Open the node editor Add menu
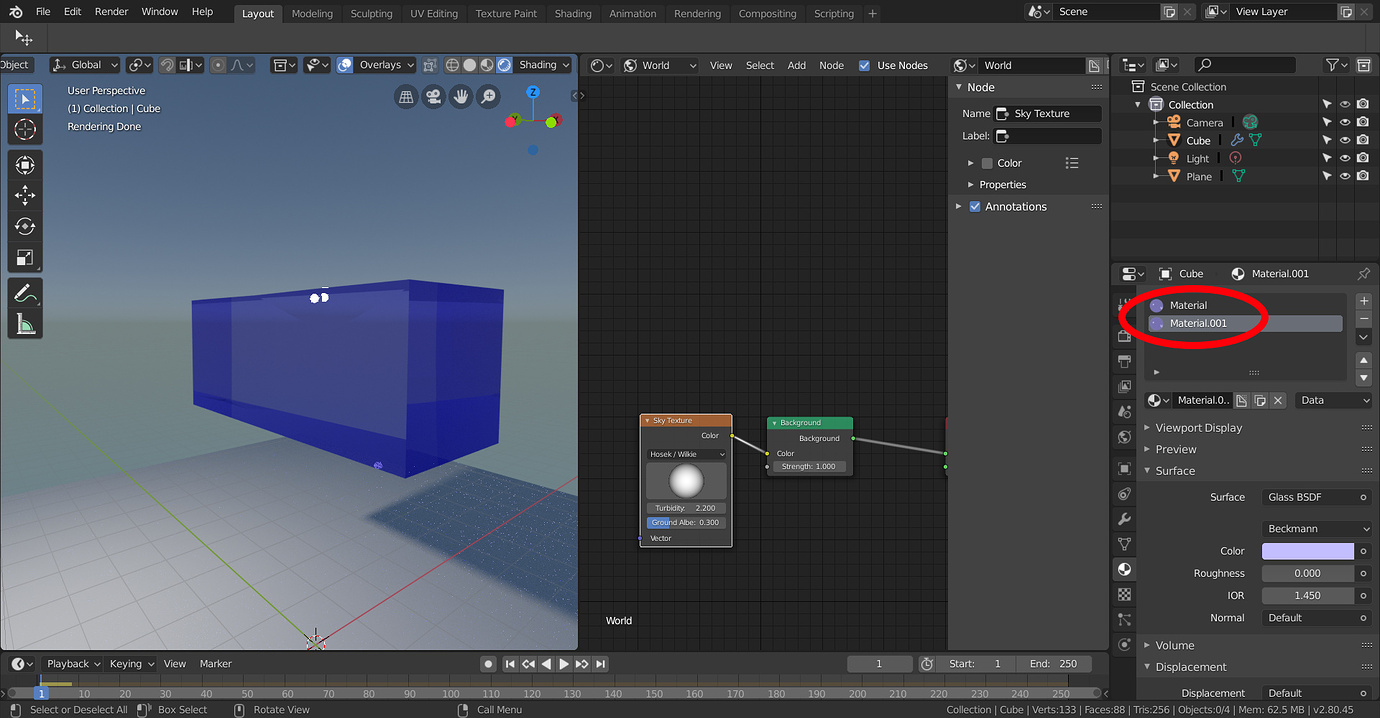This screenshot has height=718, width=1380. [796, 65]
